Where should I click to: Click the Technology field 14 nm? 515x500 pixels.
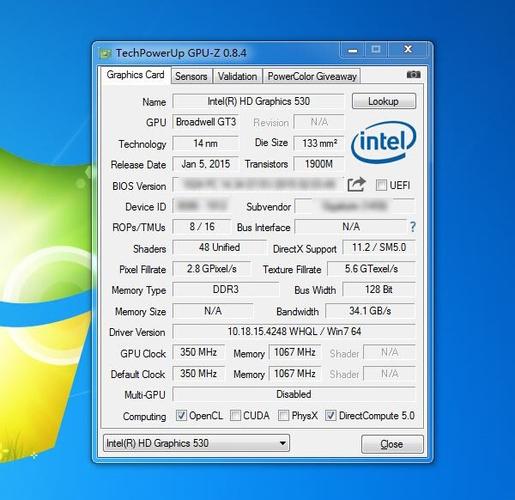(x=206, y=143)
